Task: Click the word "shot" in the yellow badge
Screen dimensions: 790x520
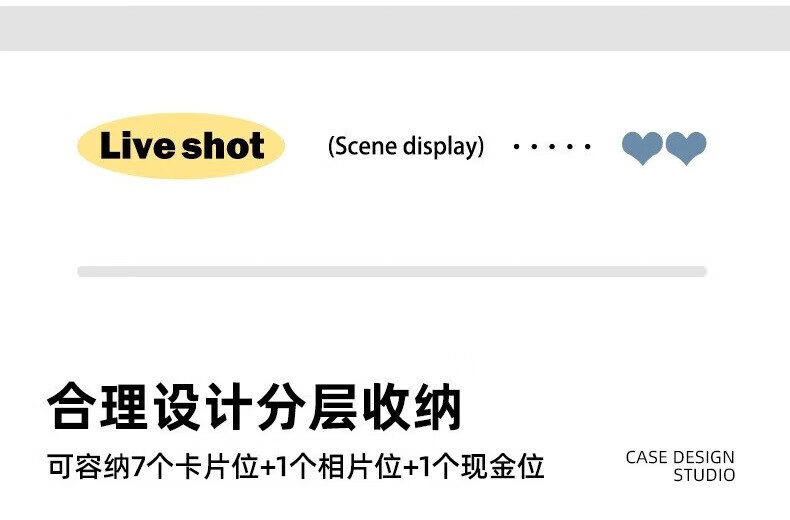Action: [223, 146]
